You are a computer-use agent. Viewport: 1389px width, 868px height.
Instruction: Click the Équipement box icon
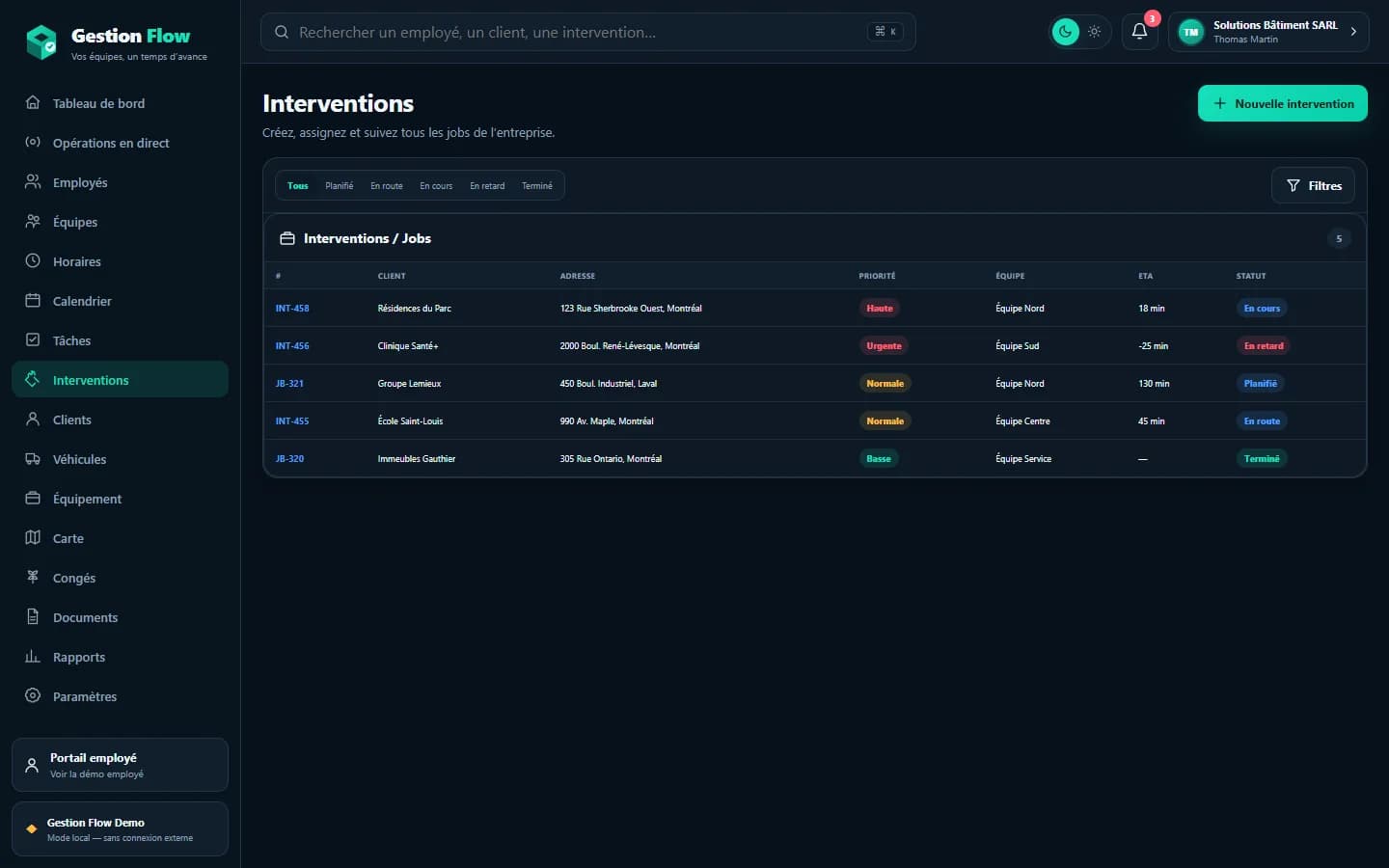[33, 498]
